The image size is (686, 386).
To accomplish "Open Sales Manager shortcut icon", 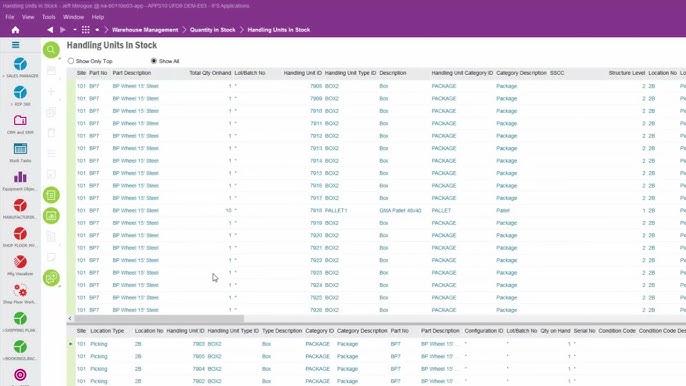I will [x=20, y=64].
